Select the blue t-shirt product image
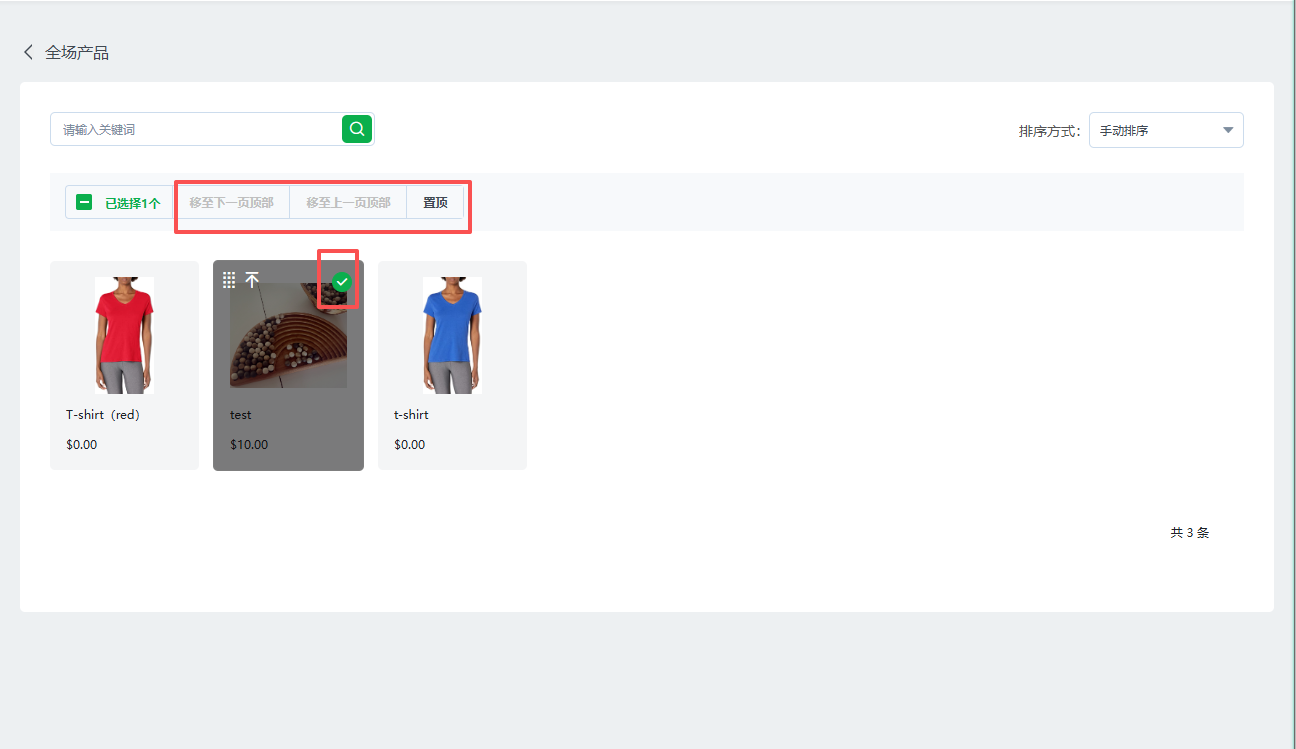Screen dimensions: 1296x749 [452, 335]
